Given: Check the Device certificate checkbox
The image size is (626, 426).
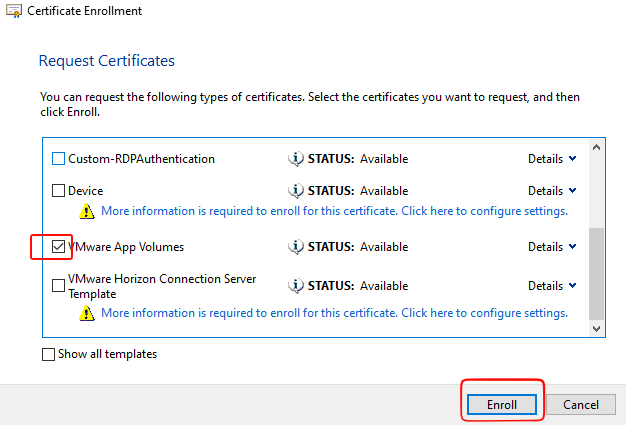Looking at the screenshot, I should pos(58,190).
